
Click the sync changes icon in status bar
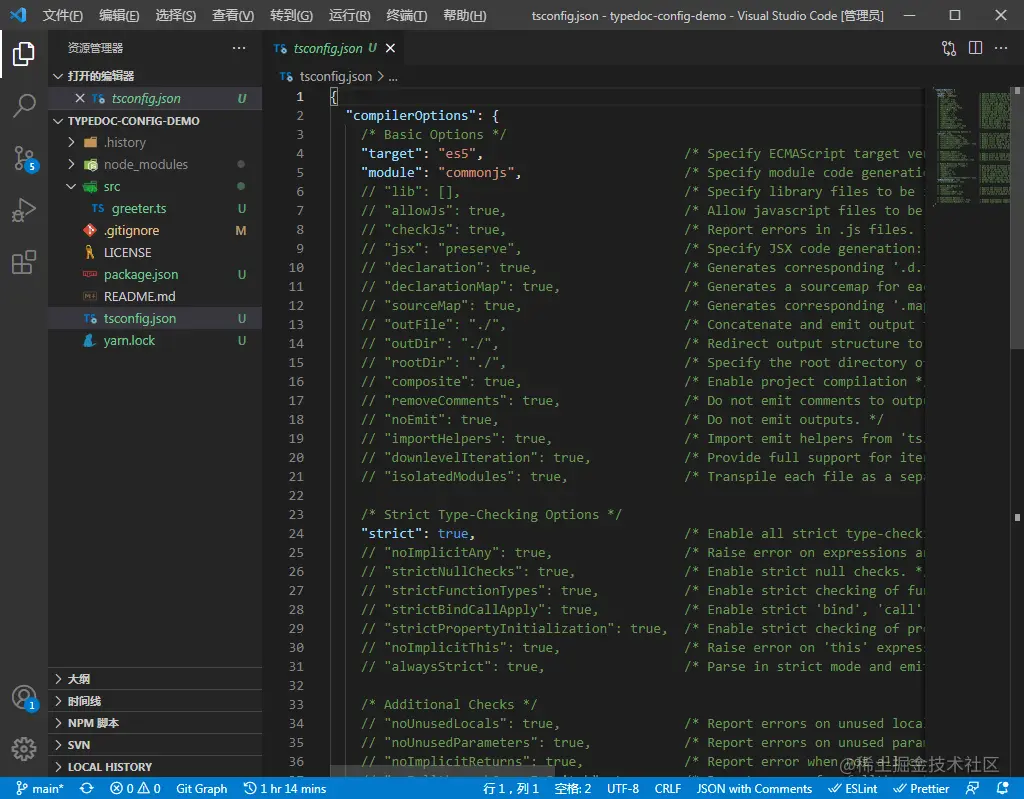pyautogui.click(x=87, y=788)
